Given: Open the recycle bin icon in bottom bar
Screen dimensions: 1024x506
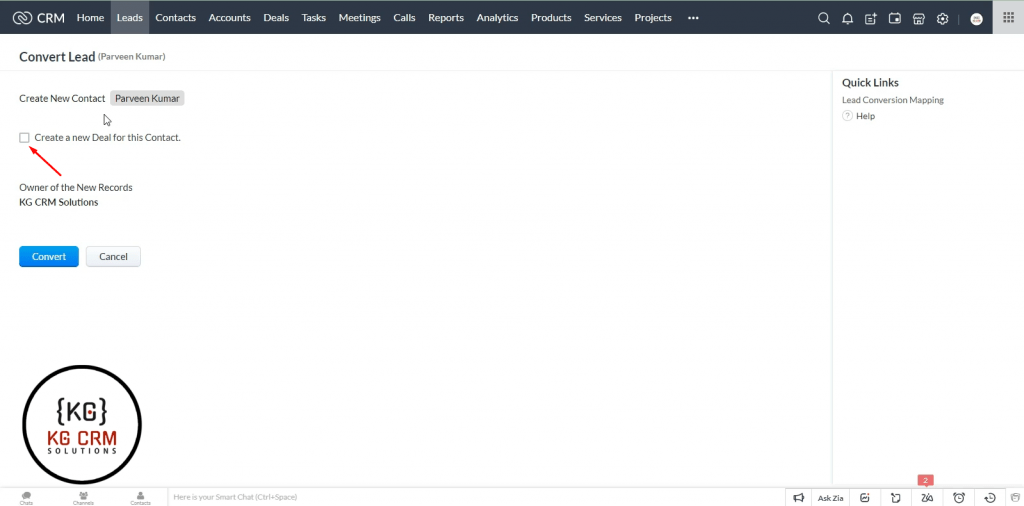Looking at the screenshot, I should tap(1015, 498).
